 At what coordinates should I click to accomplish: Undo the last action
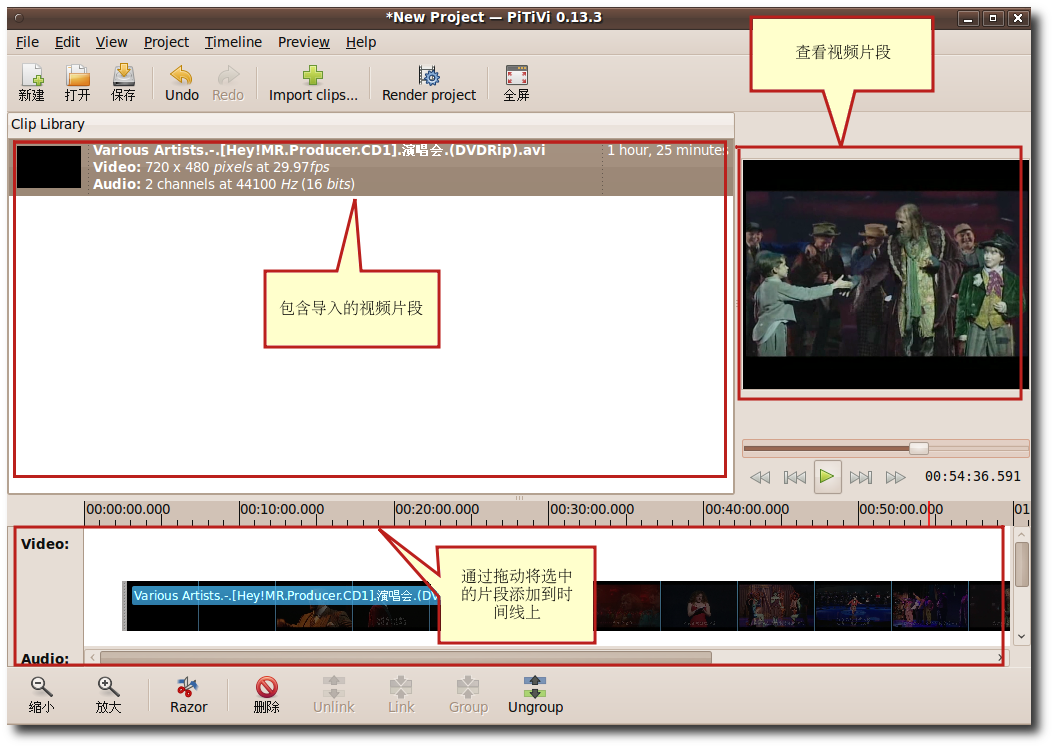tap(181, 83)
